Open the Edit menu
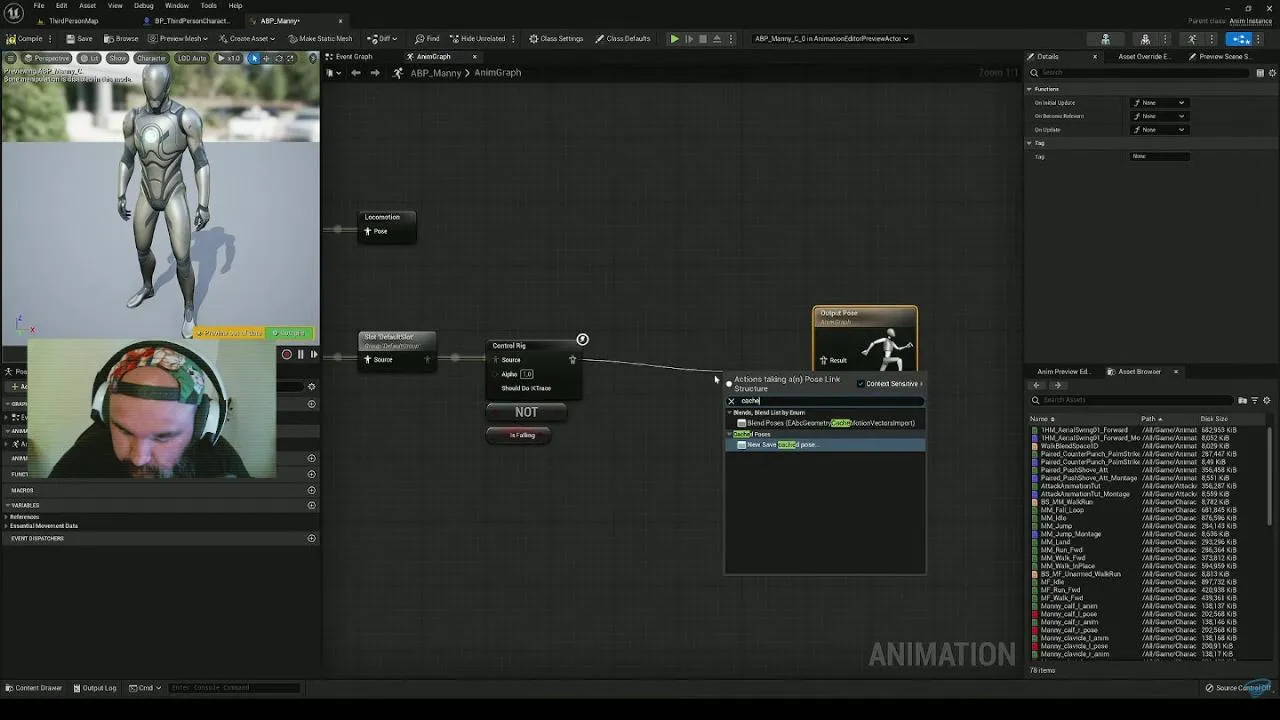 coord(61,5)
